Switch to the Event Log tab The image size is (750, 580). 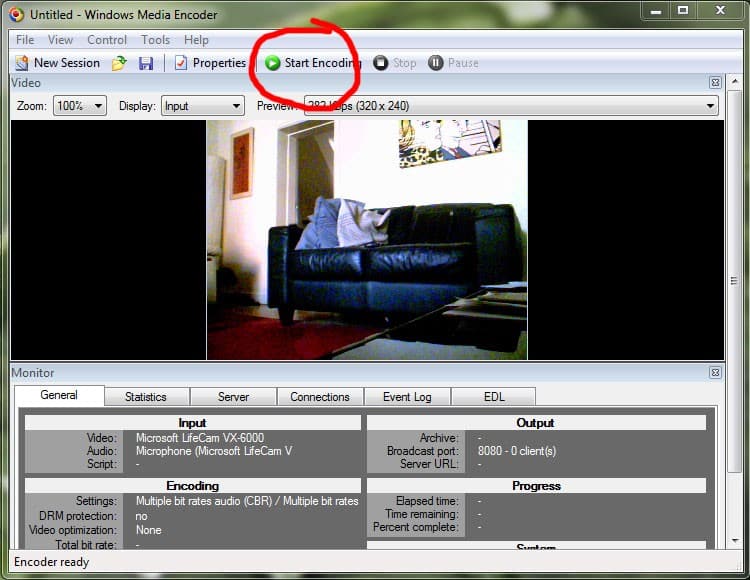coord(407,397)
